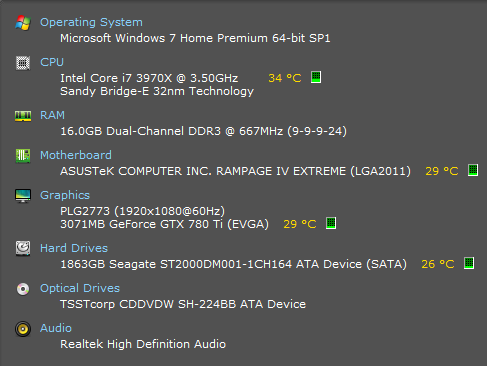Click the Windows flag Operating System icon
This screenshot has height=366, width=487.
[x=23, y=23]
